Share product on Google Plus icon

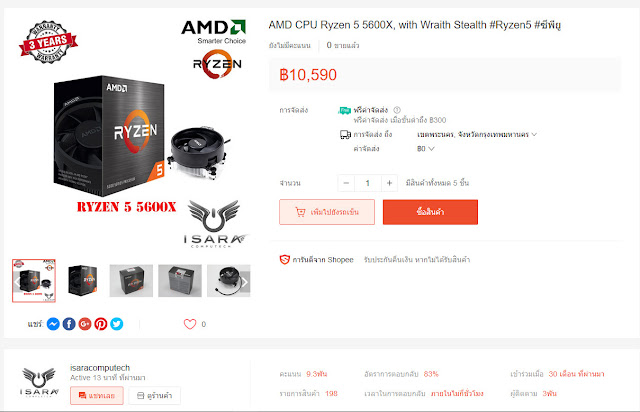pos(85,324)
